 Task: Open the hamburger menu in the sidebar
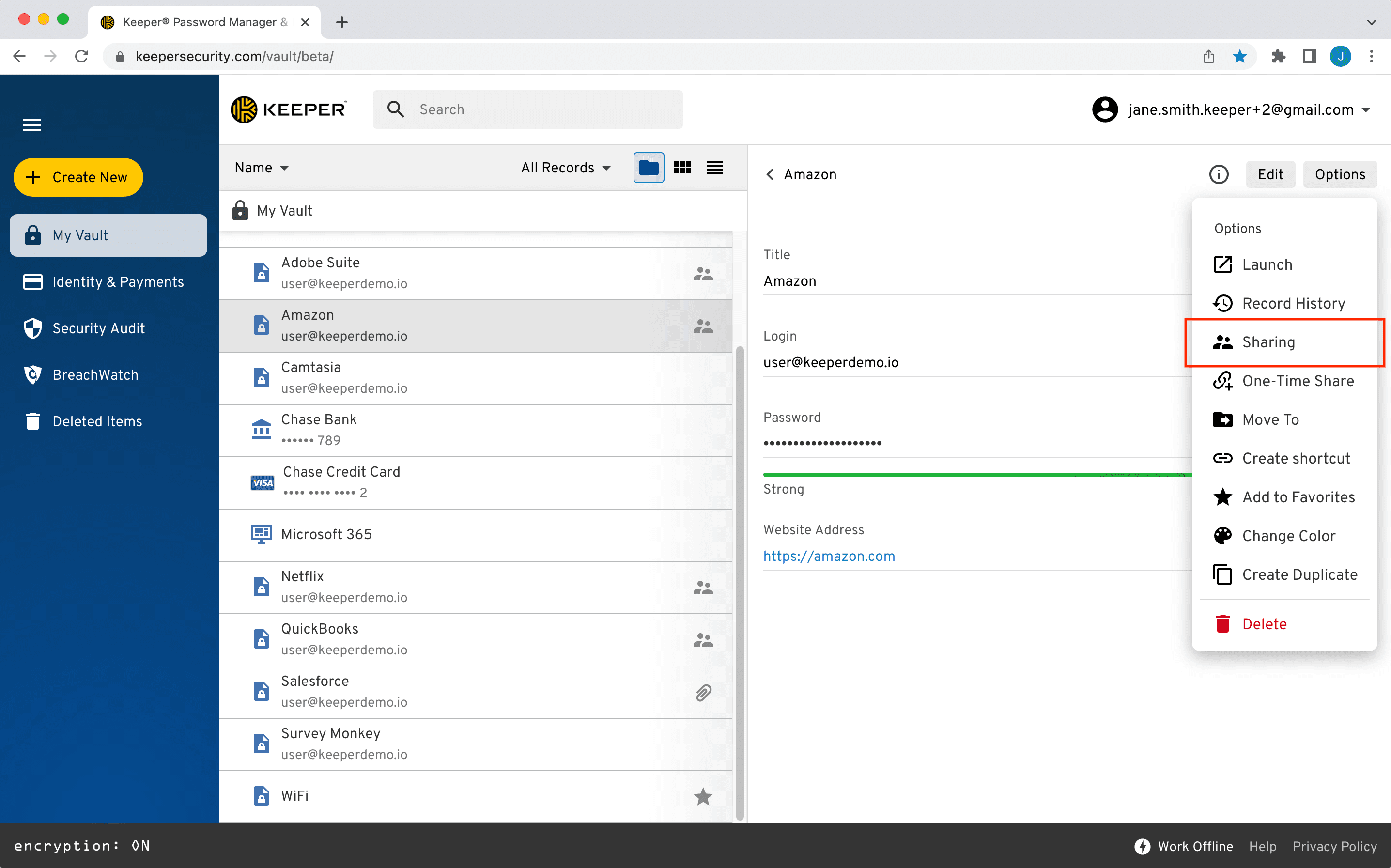(31, 124)
